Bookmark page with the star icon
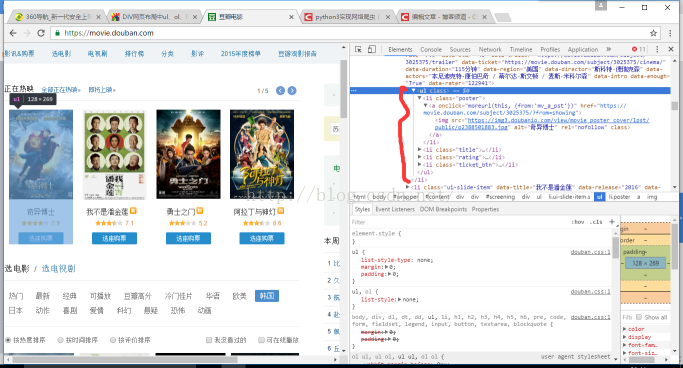The width and height of the screenshot is (683, 368). pos(653,33)
